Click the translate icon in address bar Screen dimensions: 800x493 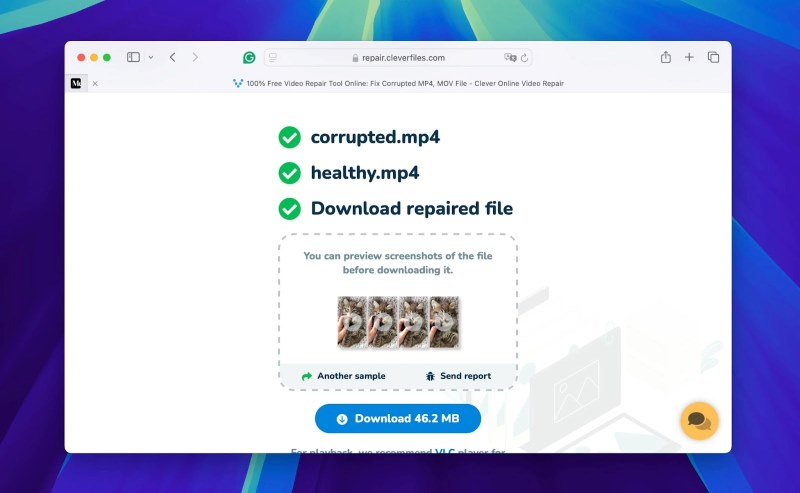tap(510, 58)
